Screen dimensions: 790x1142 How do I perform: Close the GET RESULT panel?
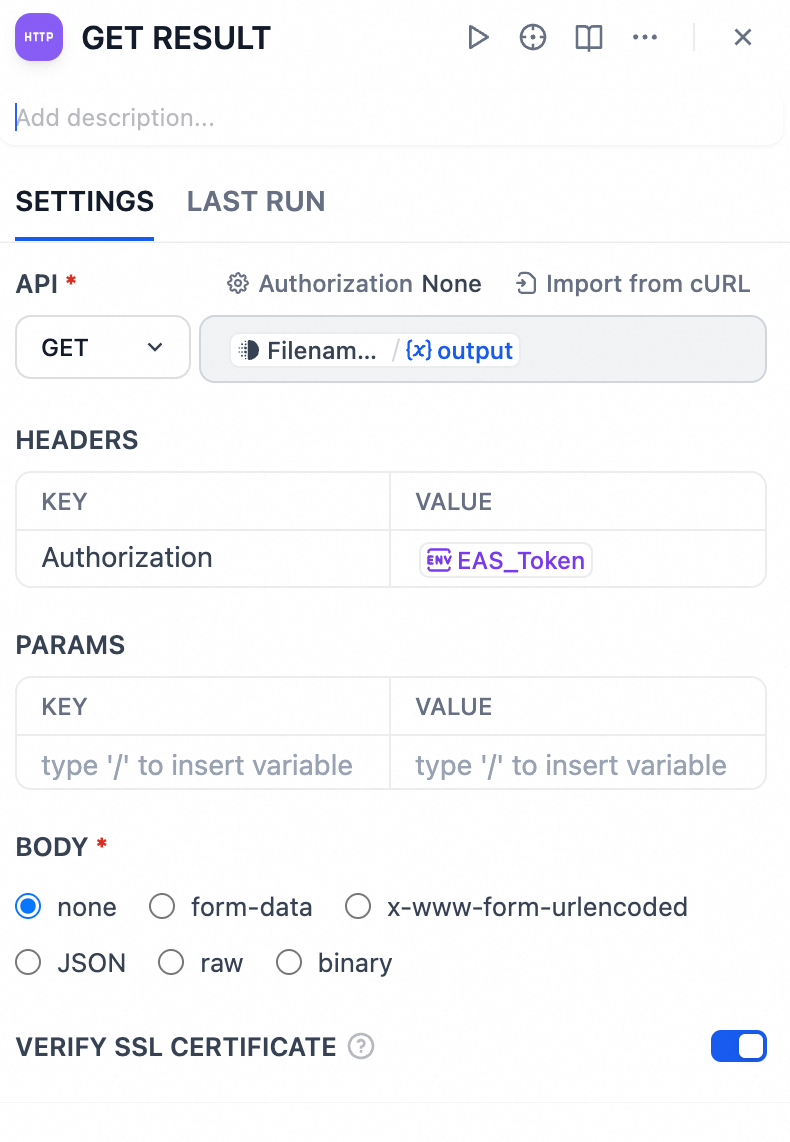[743, 38]
